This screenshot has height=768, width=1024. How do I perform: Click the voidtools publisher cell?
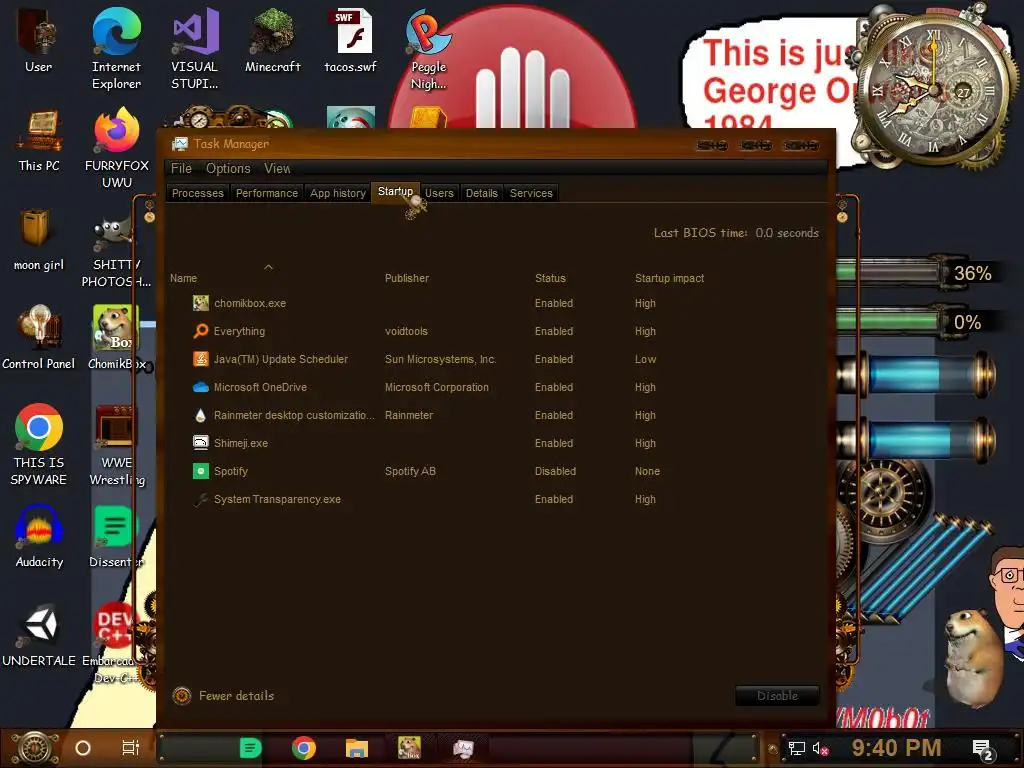click(406, 331)
